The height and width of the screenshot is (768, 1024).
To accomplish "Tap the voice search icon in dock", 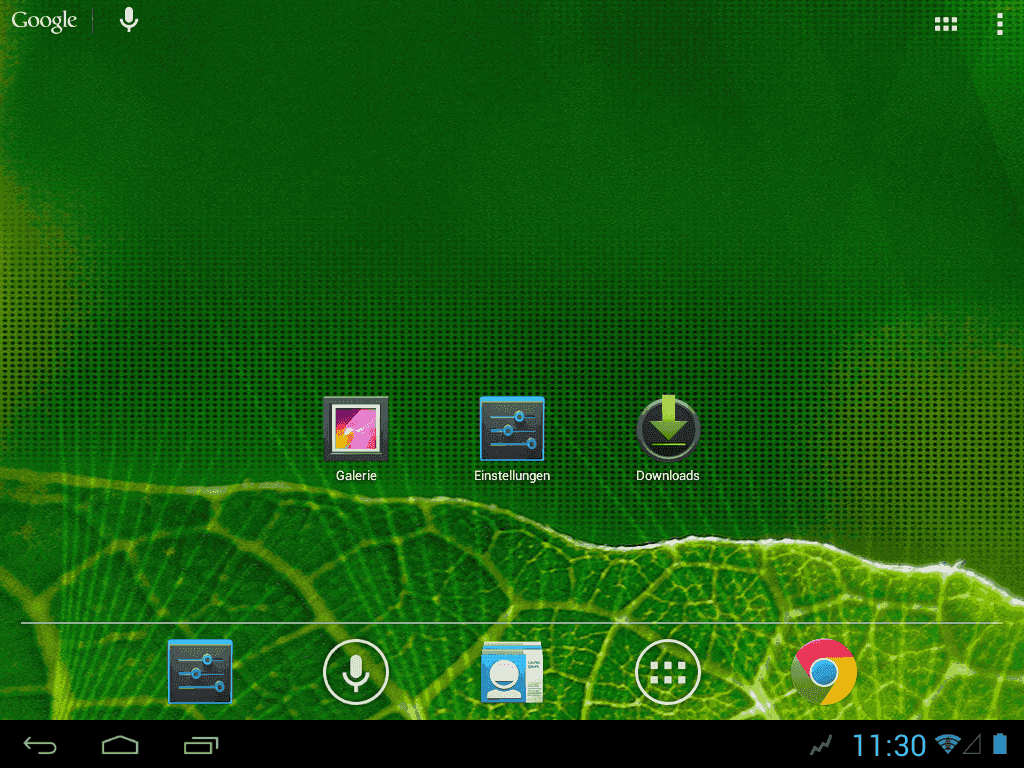I will 356,672.
